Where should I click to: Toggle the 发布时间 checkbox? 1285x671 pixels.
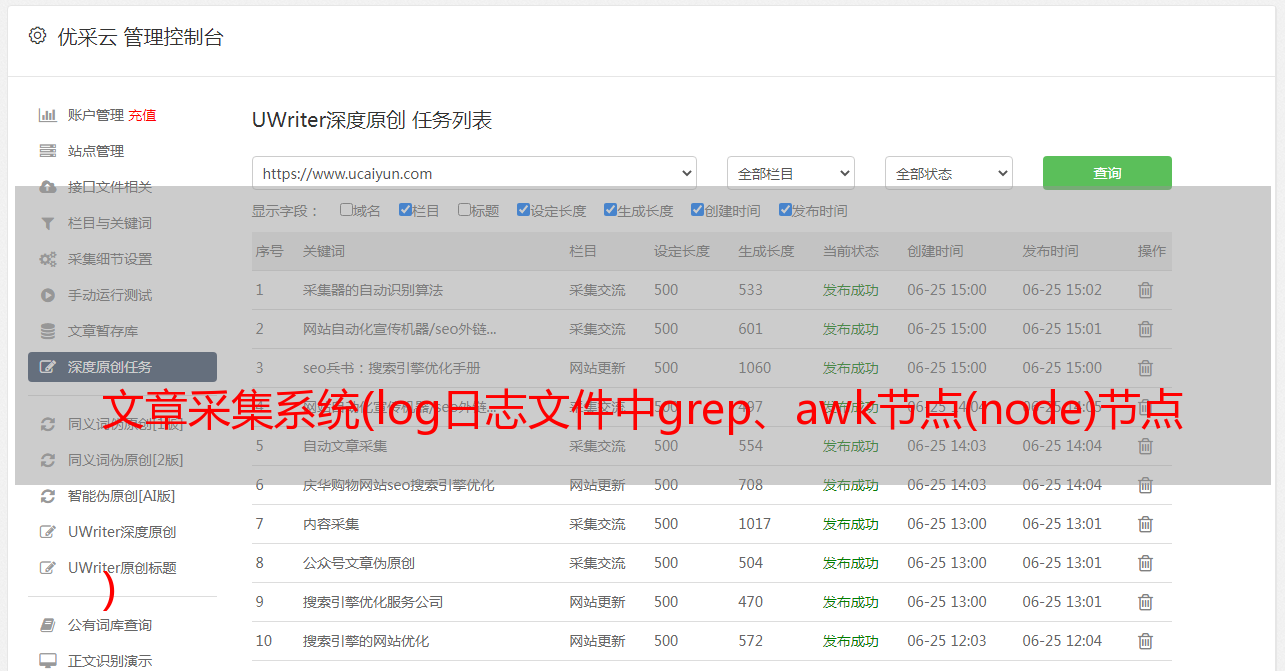(x=785, y=210)
